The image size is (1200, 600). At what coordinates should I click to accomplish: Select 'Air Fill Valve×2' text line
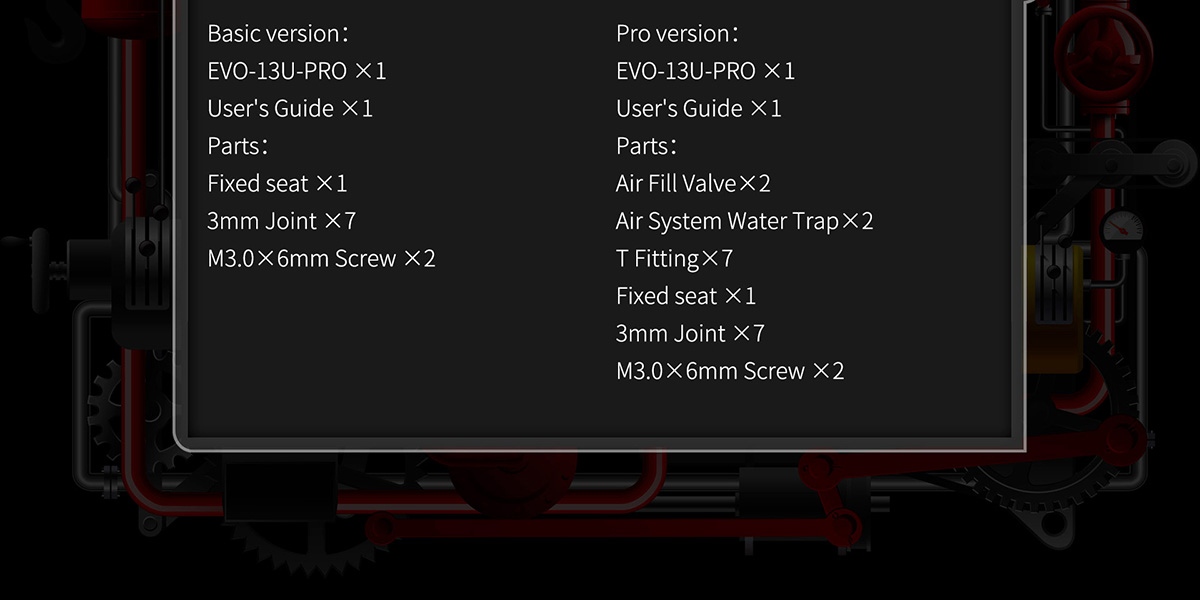coord(693,183)
